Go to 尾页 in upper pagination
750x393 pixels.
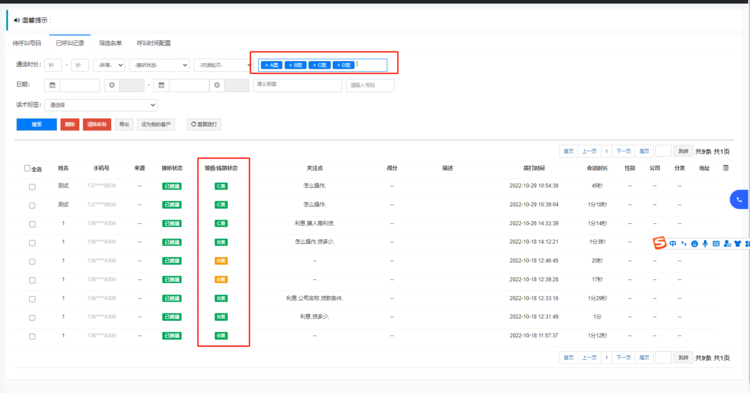(x=644, y=151)
